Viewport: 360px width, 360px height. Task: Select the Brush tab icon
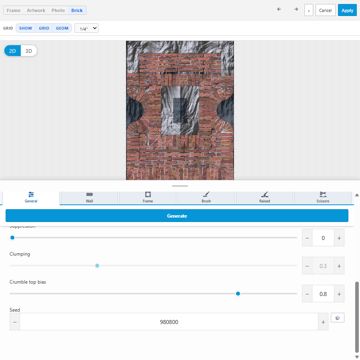pos(206,194)
